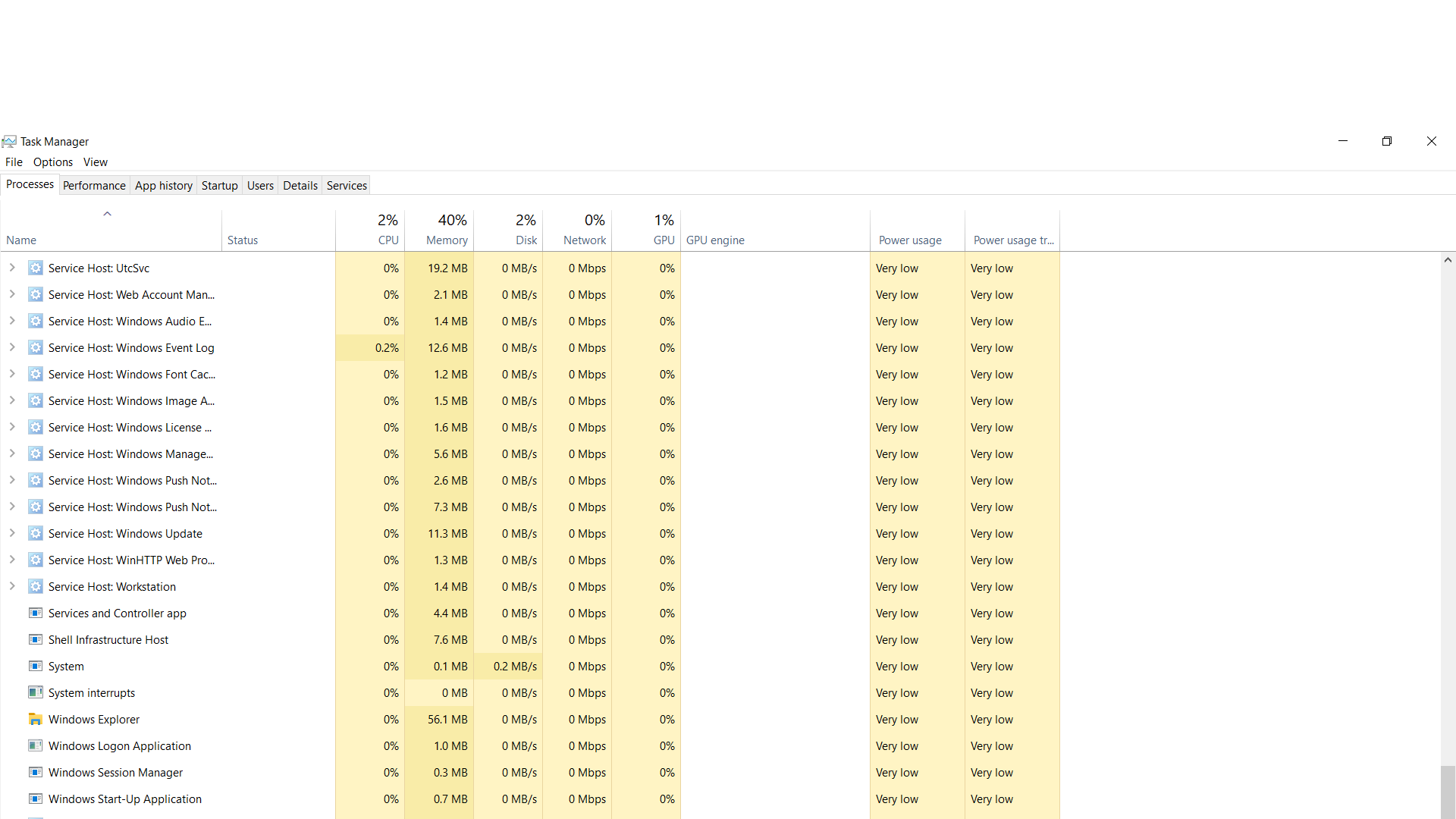This screenshot has height=819, width=1456.
Task: Click the Service Host: UtcSvc gear icon
Action: [35, 268]
